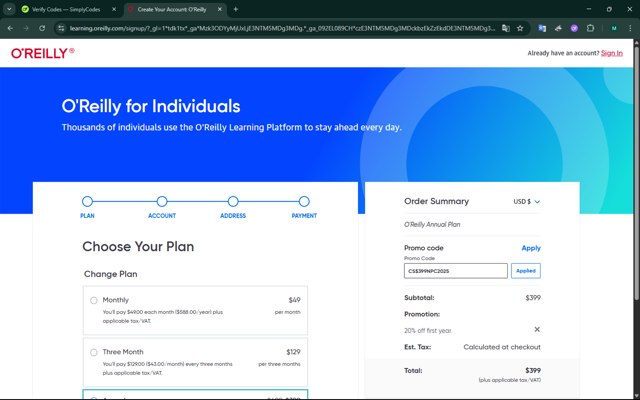
Task: Bookmark this page with the star icon
Action: point(520,28)
